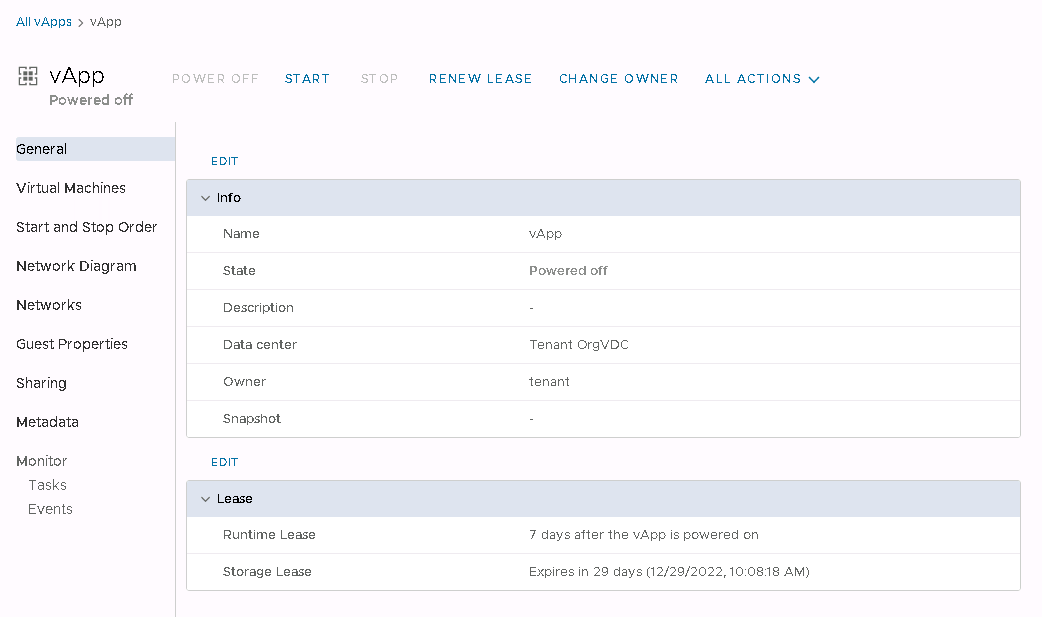The height and width of the screenshot is (617, 1042).
Task: Click the Start button
Action: [x=307, y=79]
